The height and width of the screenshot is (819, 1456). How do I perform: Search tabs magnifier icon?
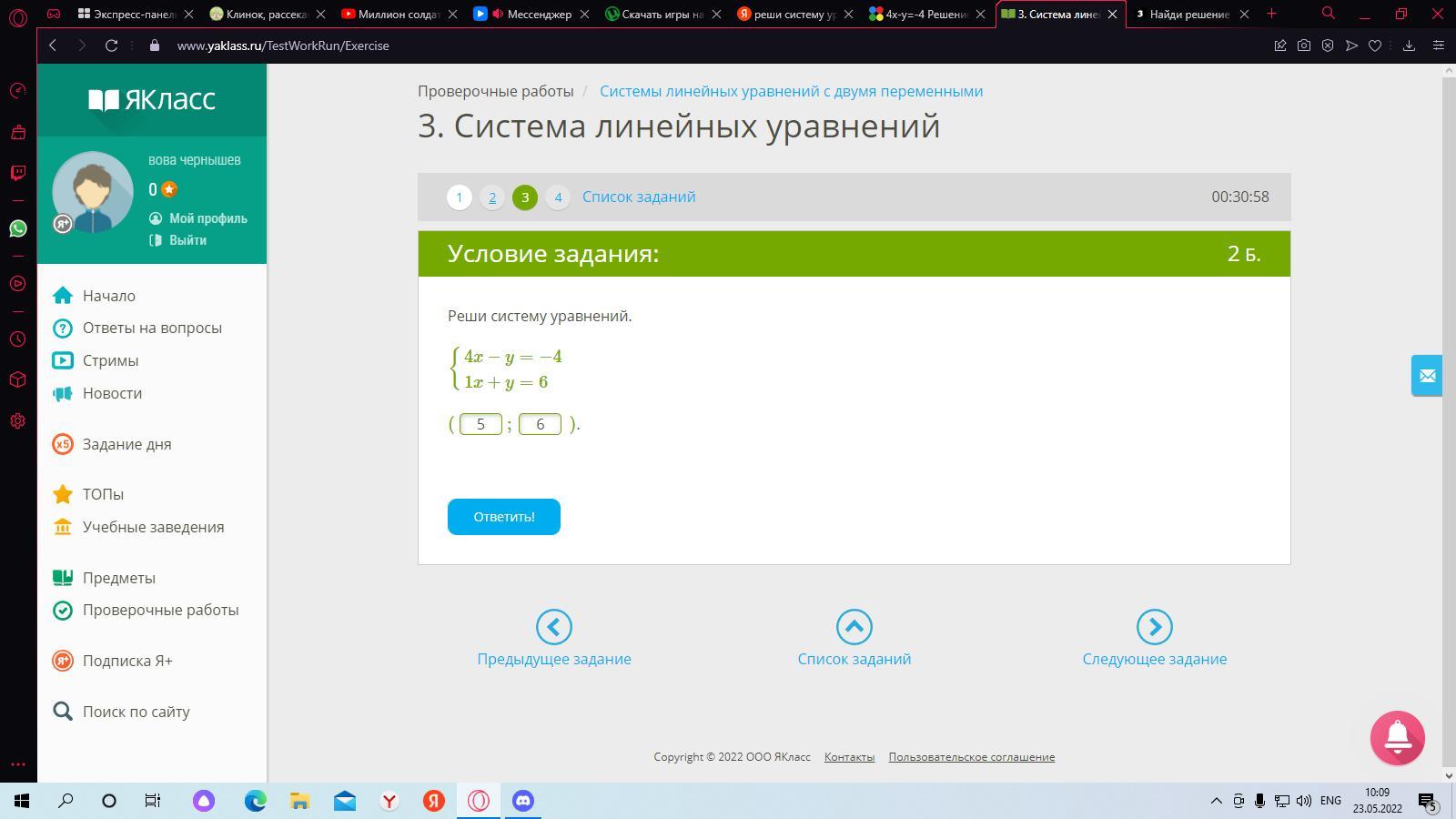(1329, 14)
